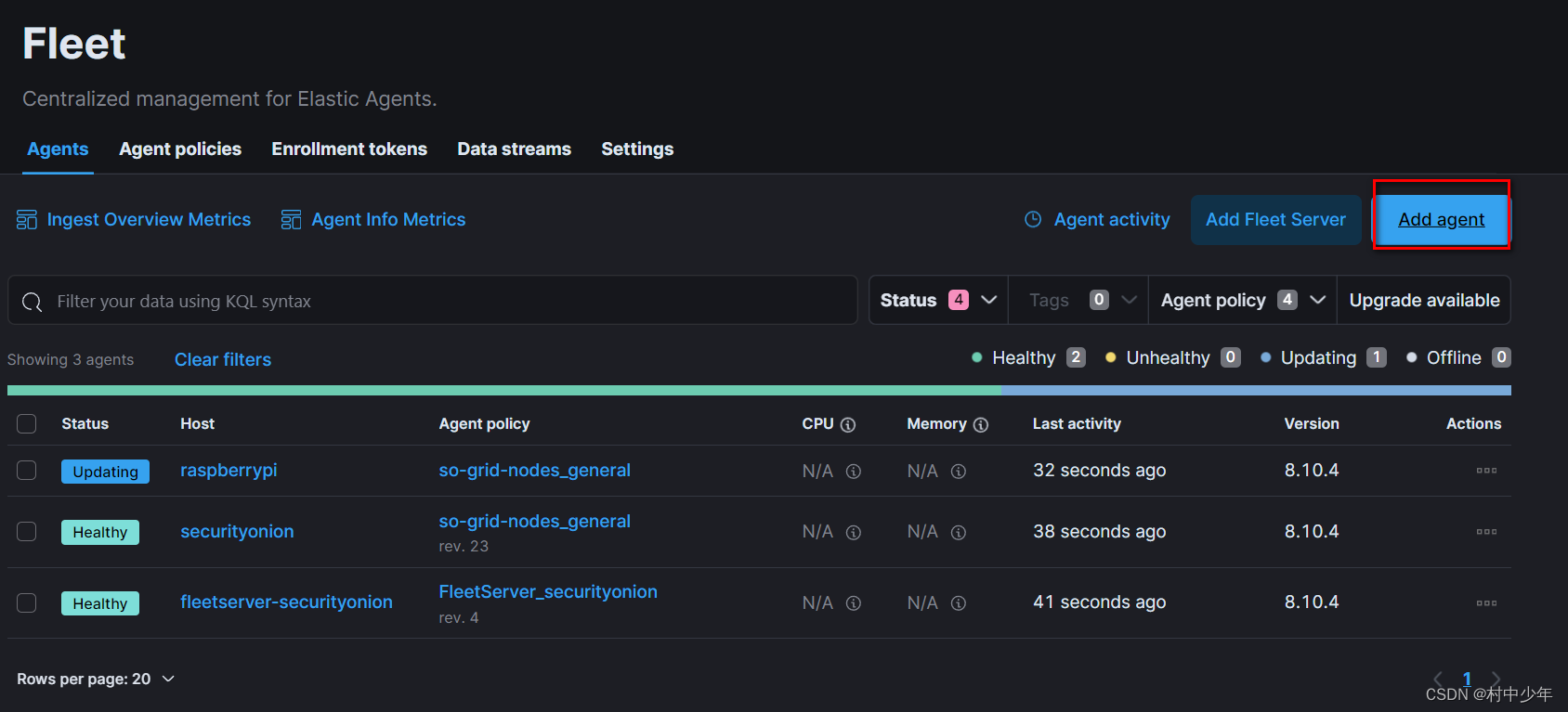This screenshot has height=712, width=1568.
Task: Click the Unhealthy count legend item
Action: click(x=1172, y=358)
